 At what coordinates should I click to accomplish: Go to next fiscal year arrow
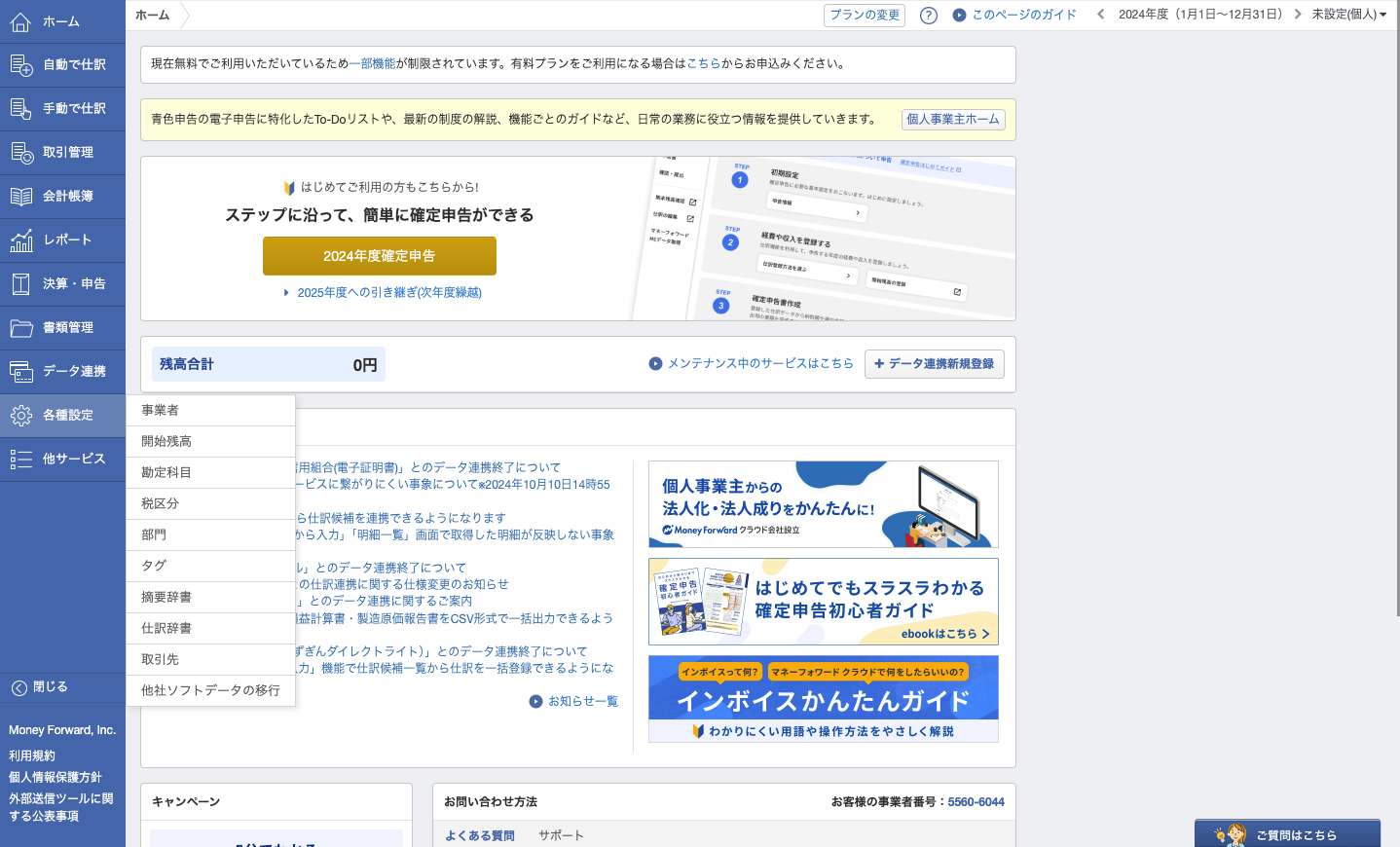1298,15
